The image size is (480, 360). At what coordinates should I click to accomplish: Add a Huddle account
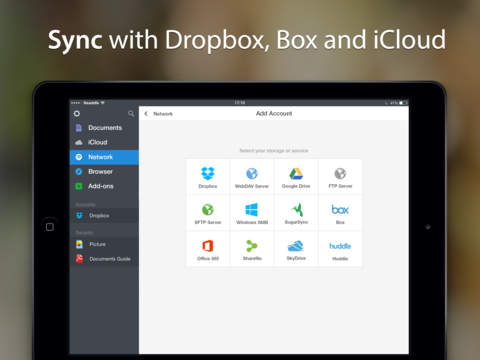[x=340, y=250]
